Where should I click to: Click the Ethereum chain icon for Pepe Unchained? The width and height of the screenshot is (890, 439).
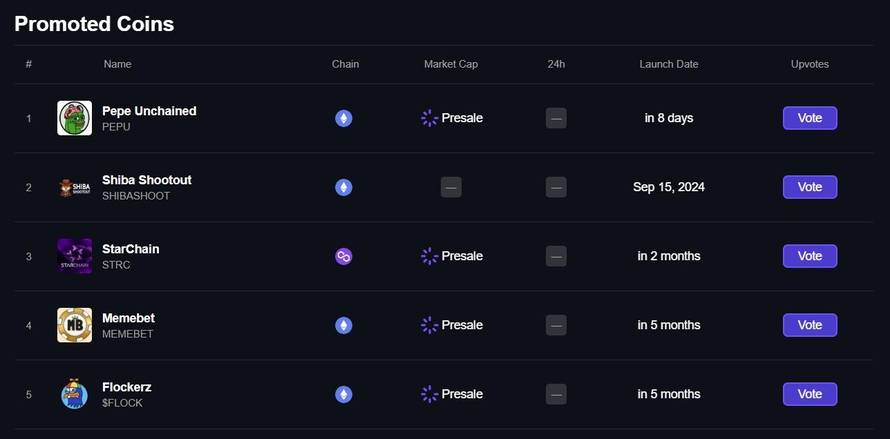pyautogui.click(x=343, y=118)
